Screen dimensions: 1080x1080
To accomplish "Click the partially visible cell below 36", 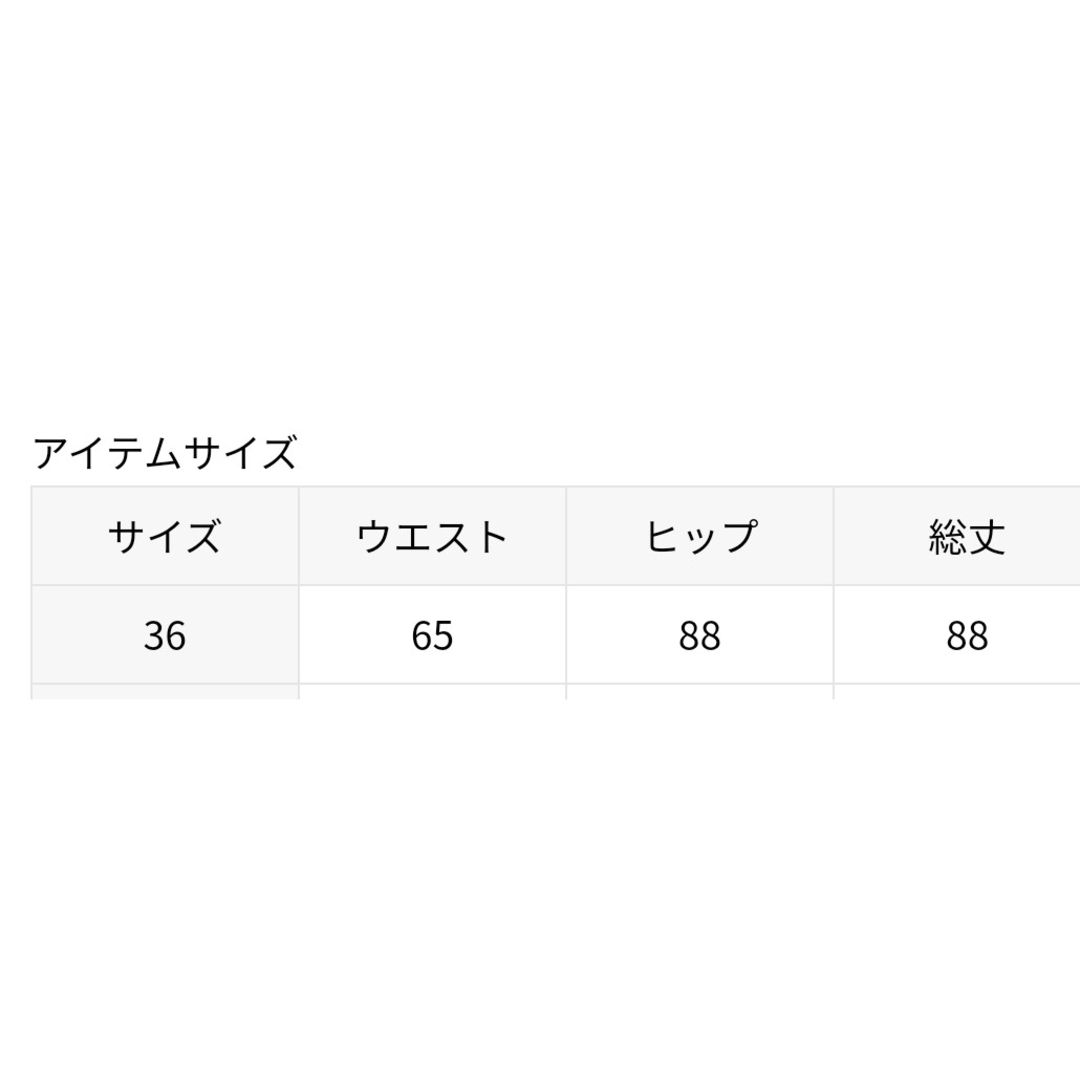I will pos(165,692).
